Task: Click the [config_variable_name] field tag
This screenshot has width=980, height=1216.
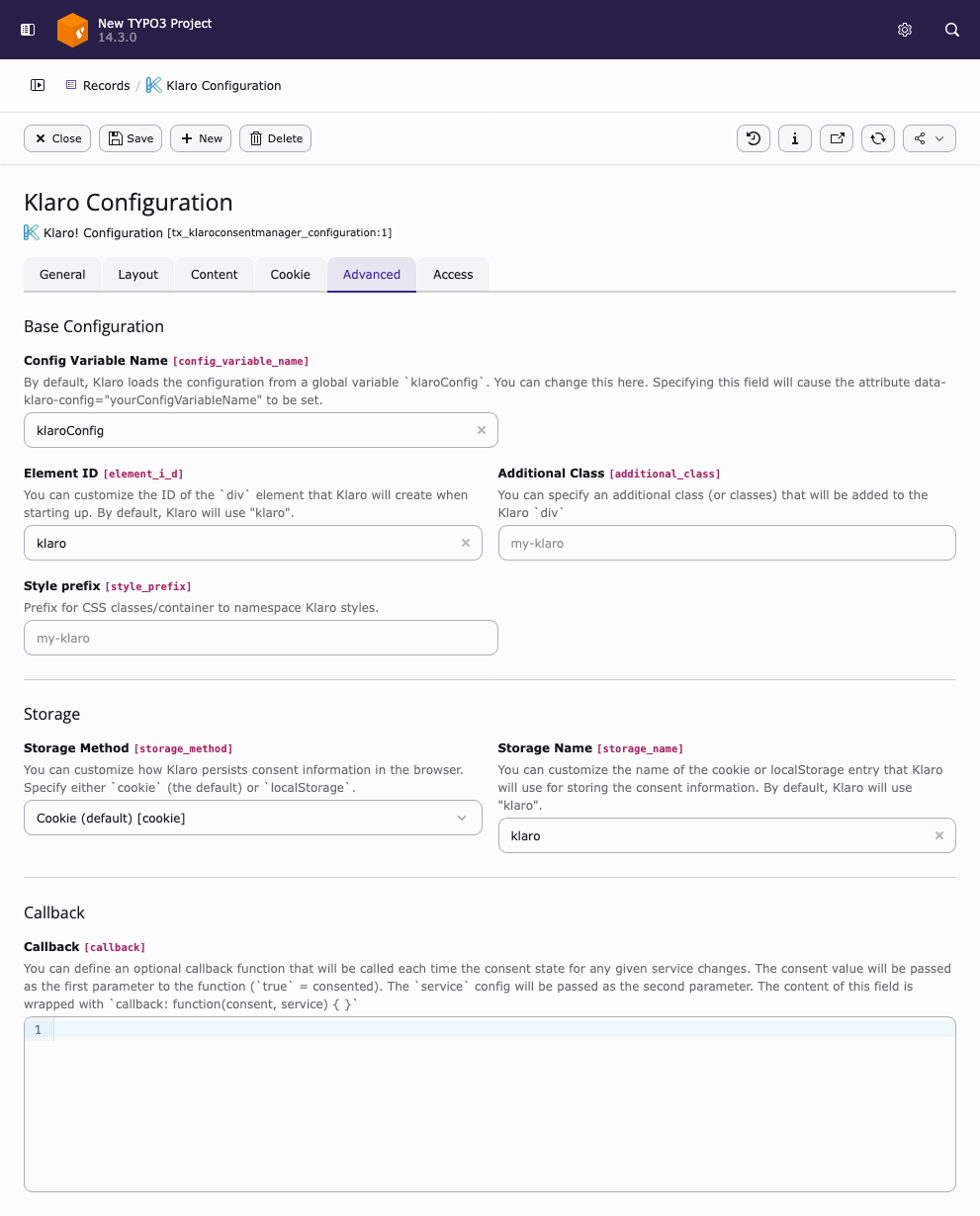Action: 241,362
